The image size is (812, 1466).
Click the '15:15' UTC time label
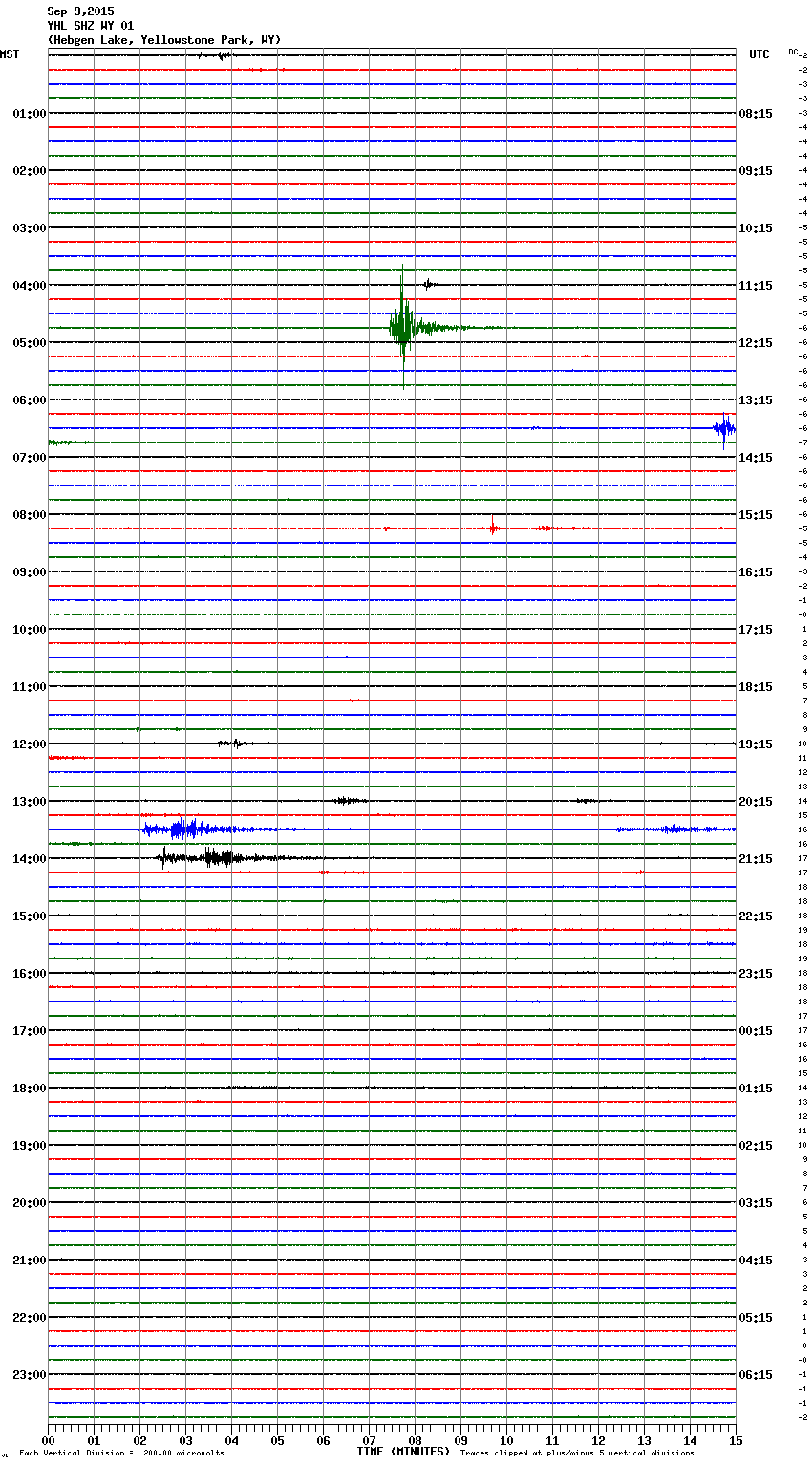coord(756,515)
